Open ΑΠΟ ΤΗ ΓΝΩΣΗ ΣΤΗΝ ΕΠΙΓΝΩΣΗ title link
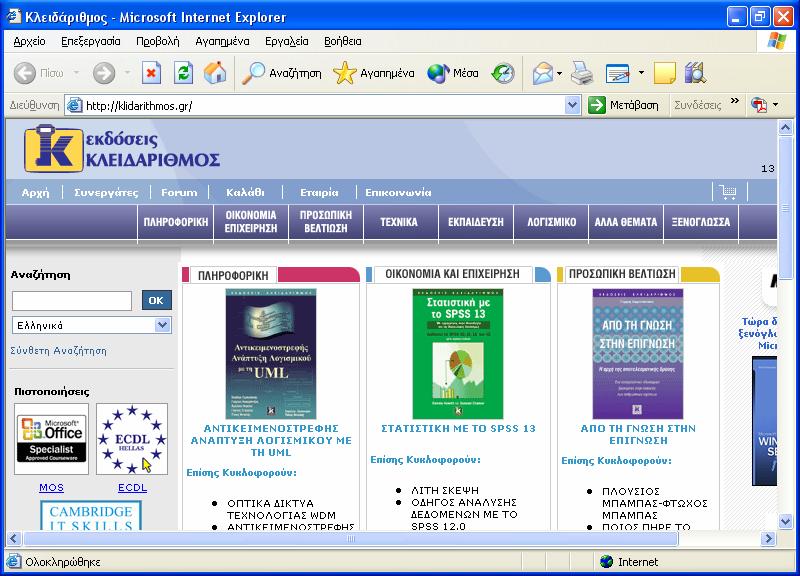The image size is (800, 576). point(638,434)
